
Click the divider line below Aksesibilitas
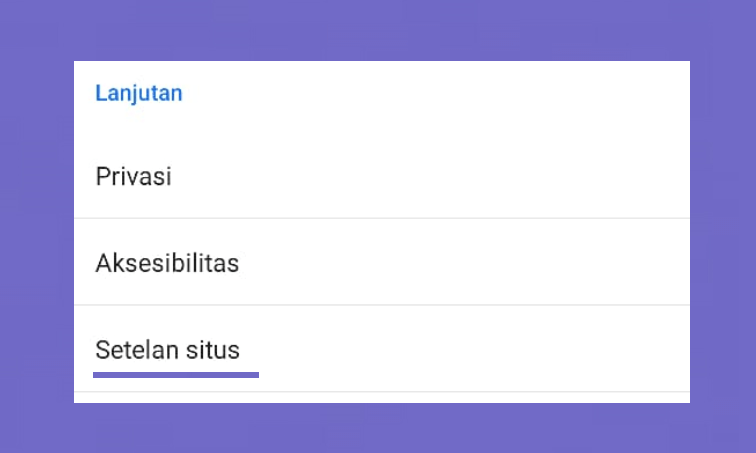click(x=382, y=305)
